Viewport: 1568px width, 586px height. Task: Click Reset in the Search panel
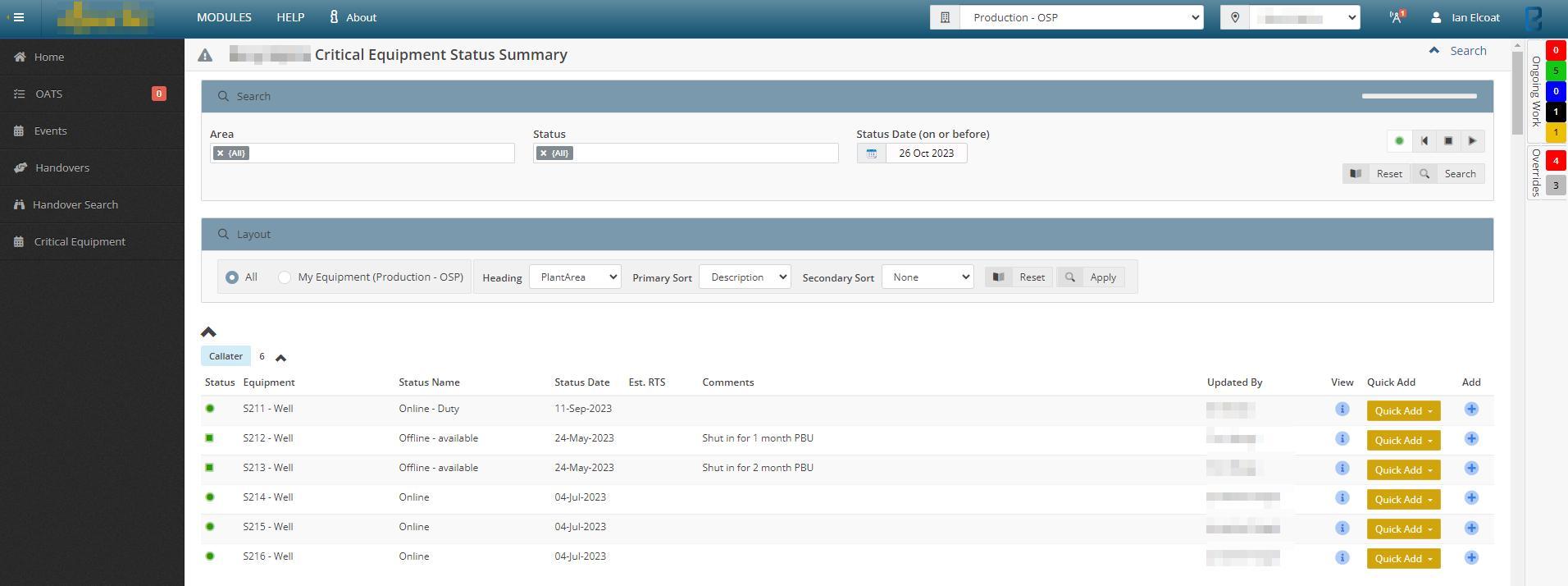[x=1377, y=174]
